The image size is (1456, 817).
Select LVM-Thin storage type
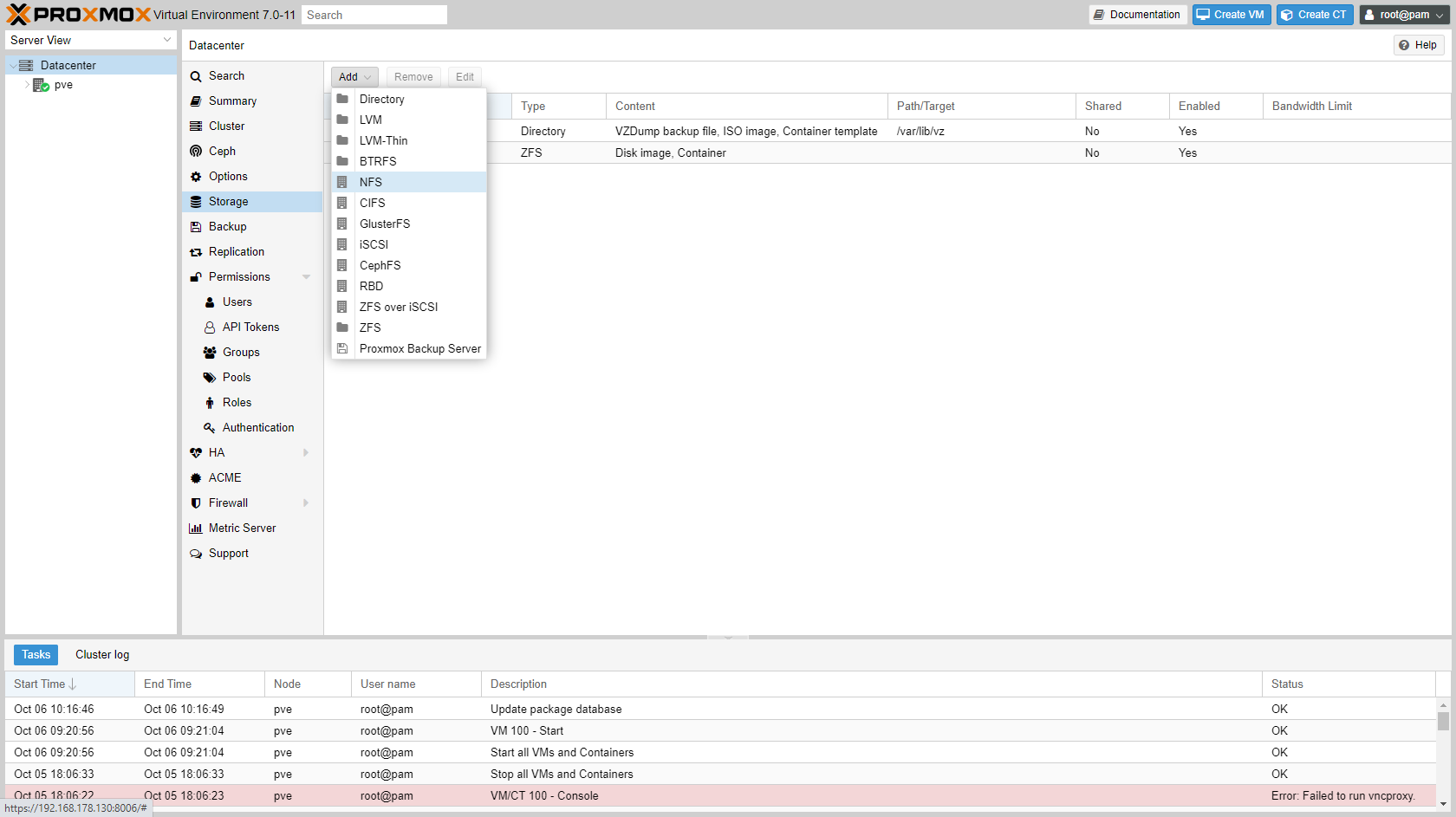click(x=409, y=141)
